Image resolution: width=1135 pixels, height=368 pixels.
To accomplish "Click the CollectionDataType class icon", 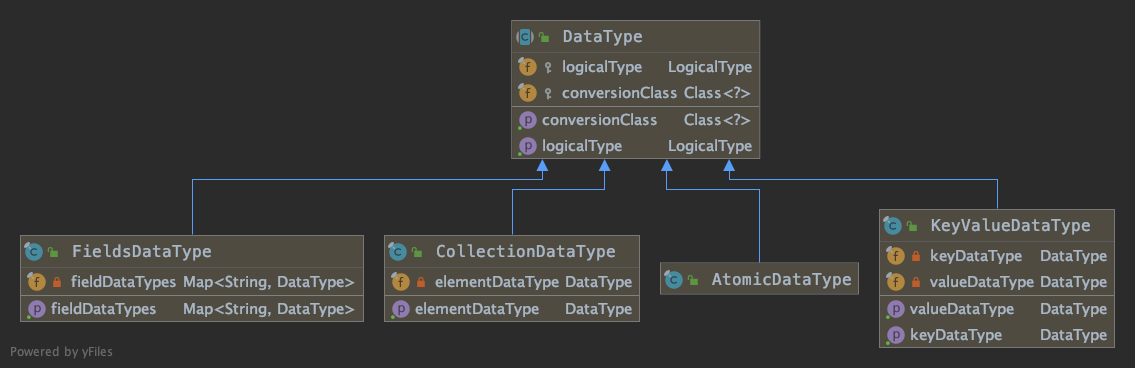I will (397, 251).
